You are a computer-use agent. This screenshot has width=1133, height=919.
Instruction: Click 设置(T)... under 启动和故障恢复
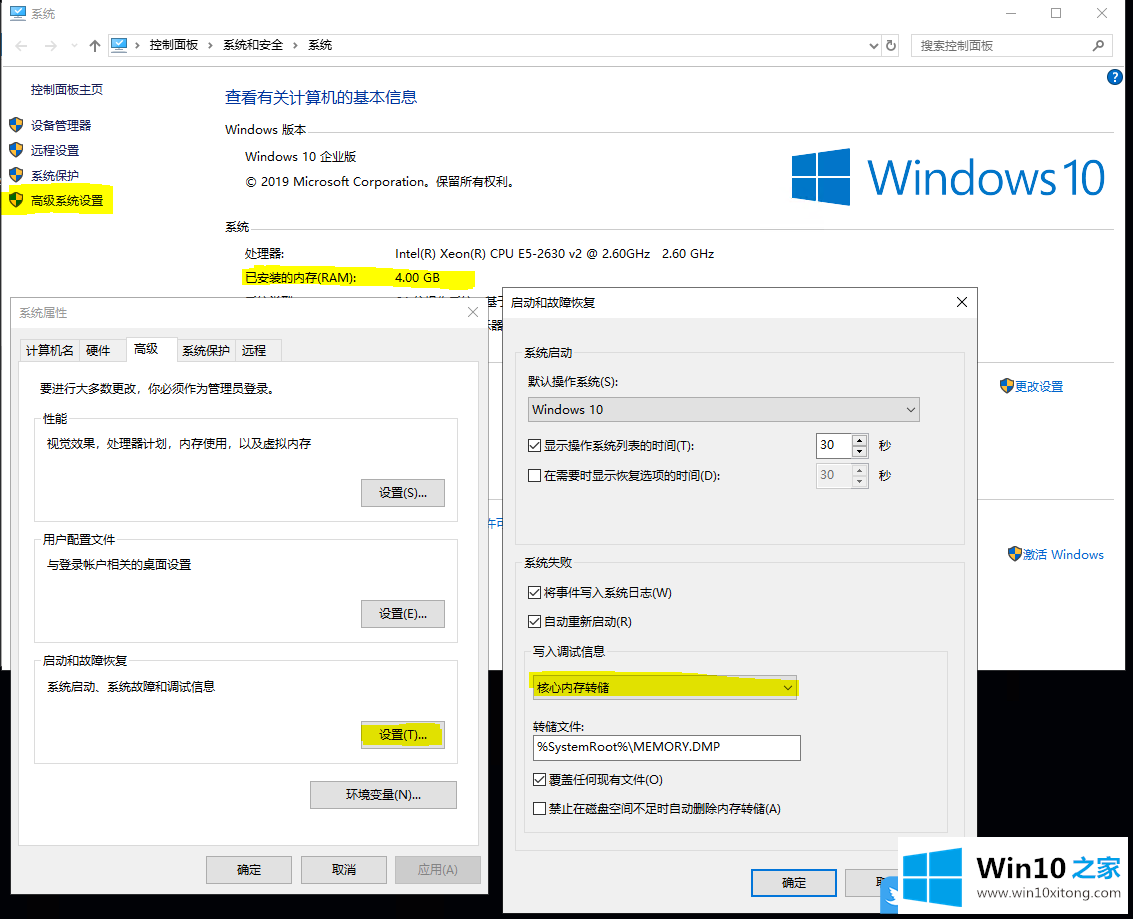pyautogui.click(x=402, y=735)
